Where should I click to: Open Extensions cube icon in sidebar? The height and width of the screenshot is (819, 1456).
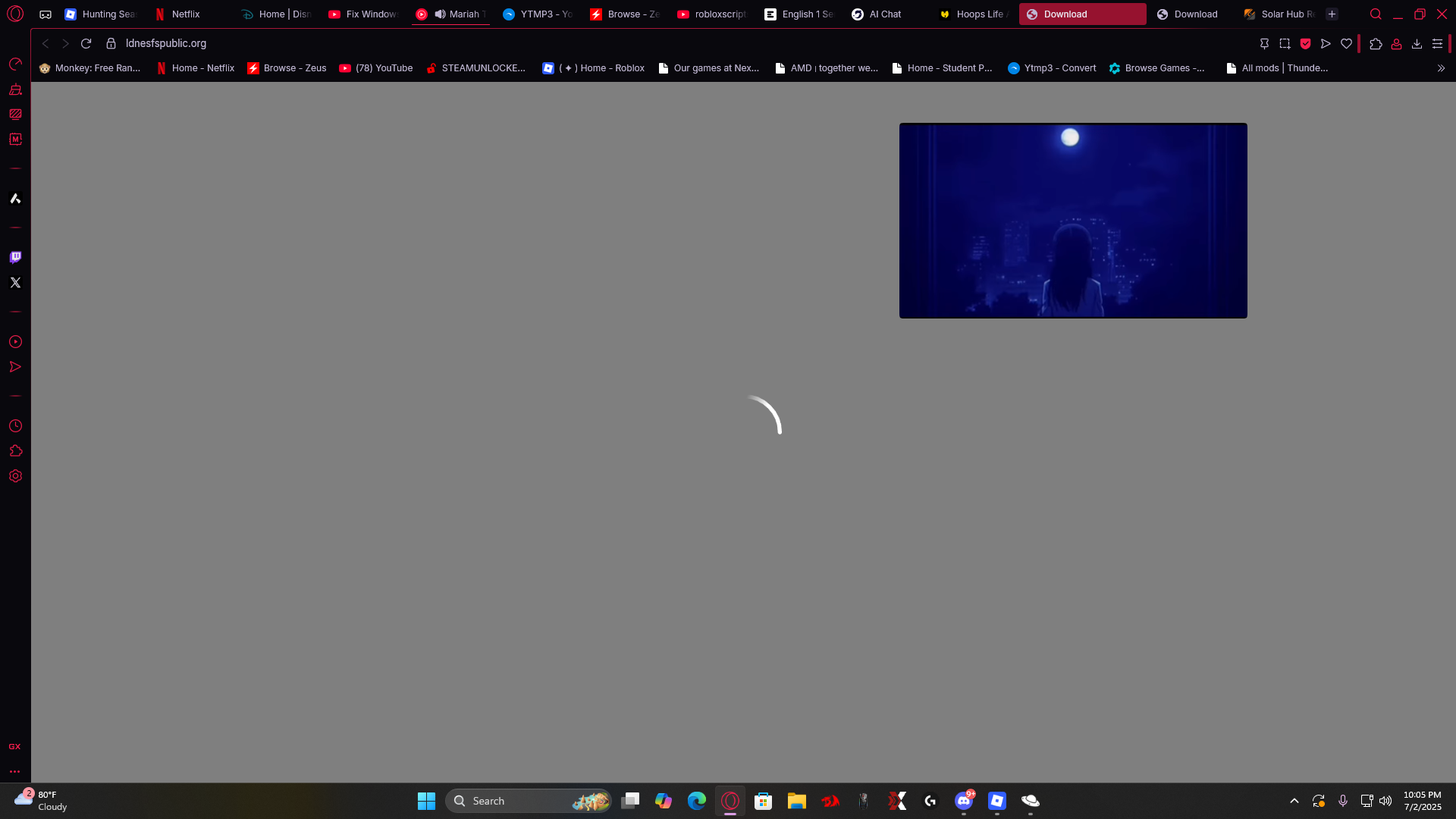tap(15, 451)
